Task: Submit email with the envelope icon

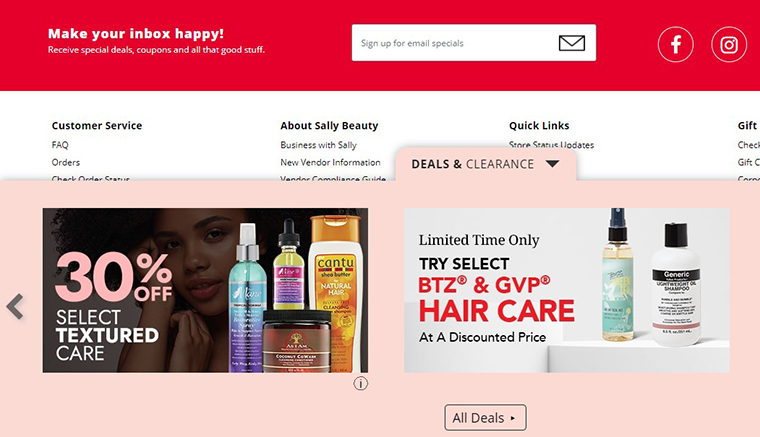Action: coord(571,43)
